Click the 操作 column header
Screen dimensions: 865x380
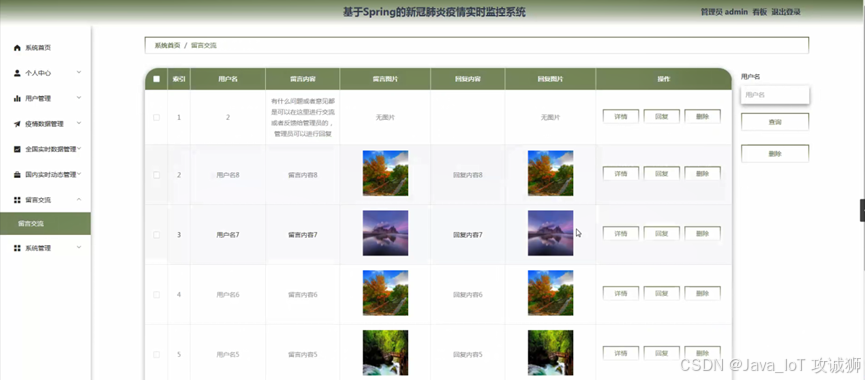pyautogui.click(x=664, y=79)
